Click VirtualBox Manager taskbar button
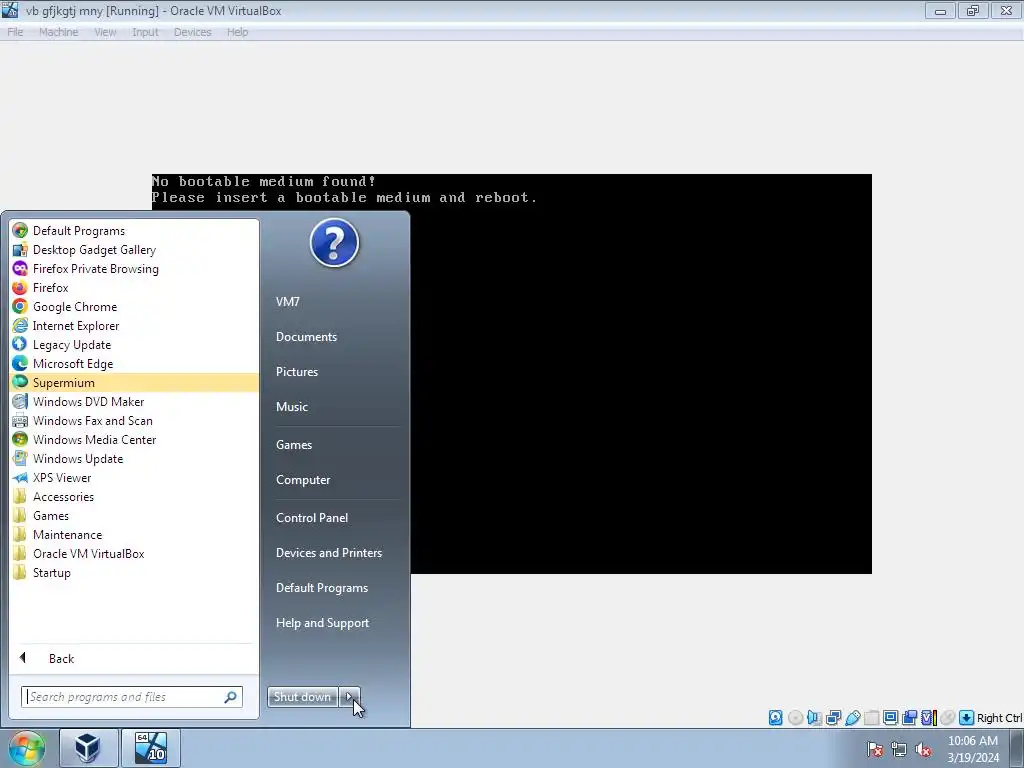 click(88, 748)
